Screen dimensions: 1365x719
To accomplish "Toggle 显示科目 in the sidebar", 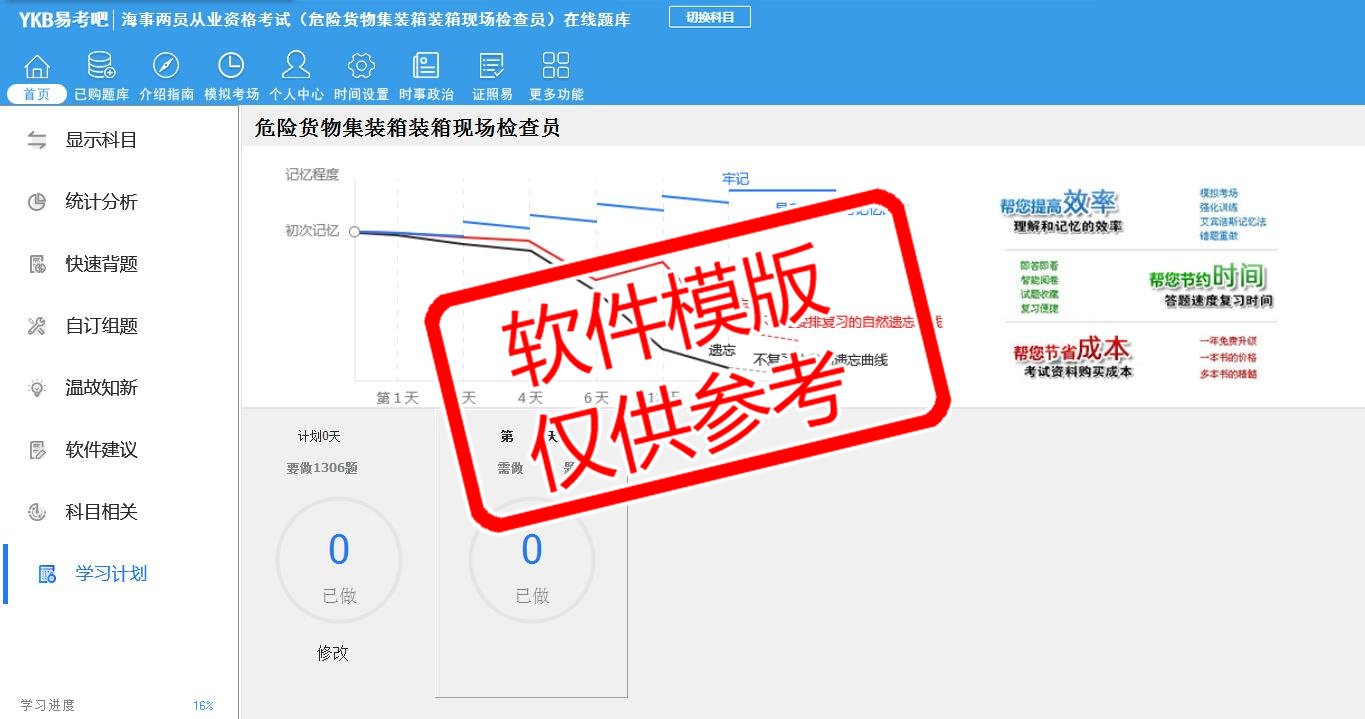I will 100,140.
